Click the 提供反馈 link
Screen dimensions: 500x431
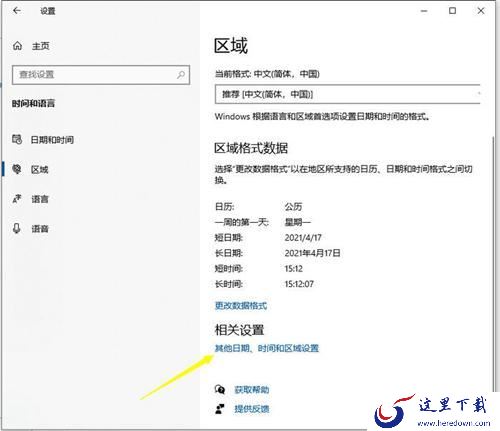(252, 409)
